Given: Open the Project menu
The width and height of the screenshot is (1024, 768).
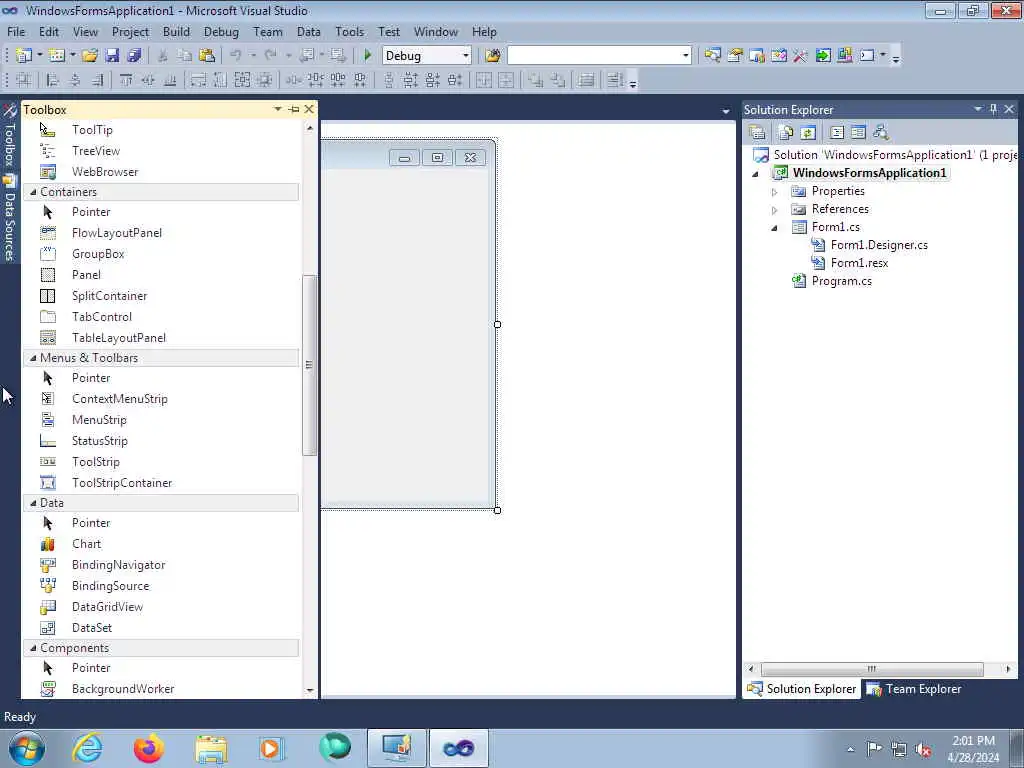Looking at the screenshot, I should click(130, 31).
